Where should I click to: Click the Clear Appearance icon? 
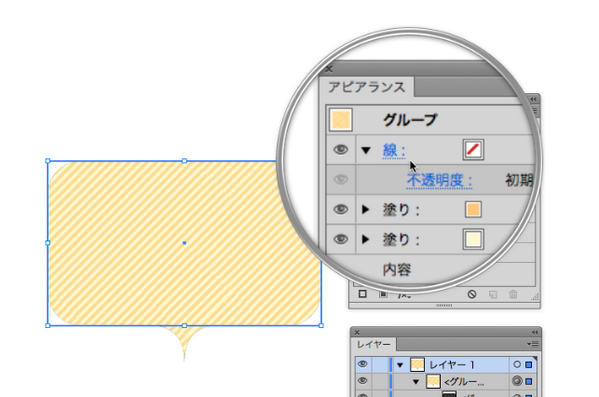pyautogui.click(x=472, y=294)
